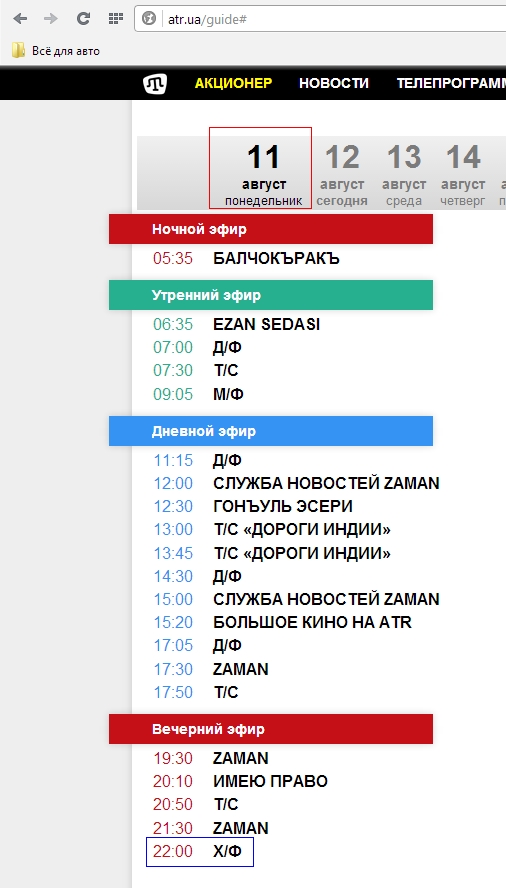506x888 pixels.
Task: Click the 'Дневной эфир' section header
Action: click(x=271, y=431)
